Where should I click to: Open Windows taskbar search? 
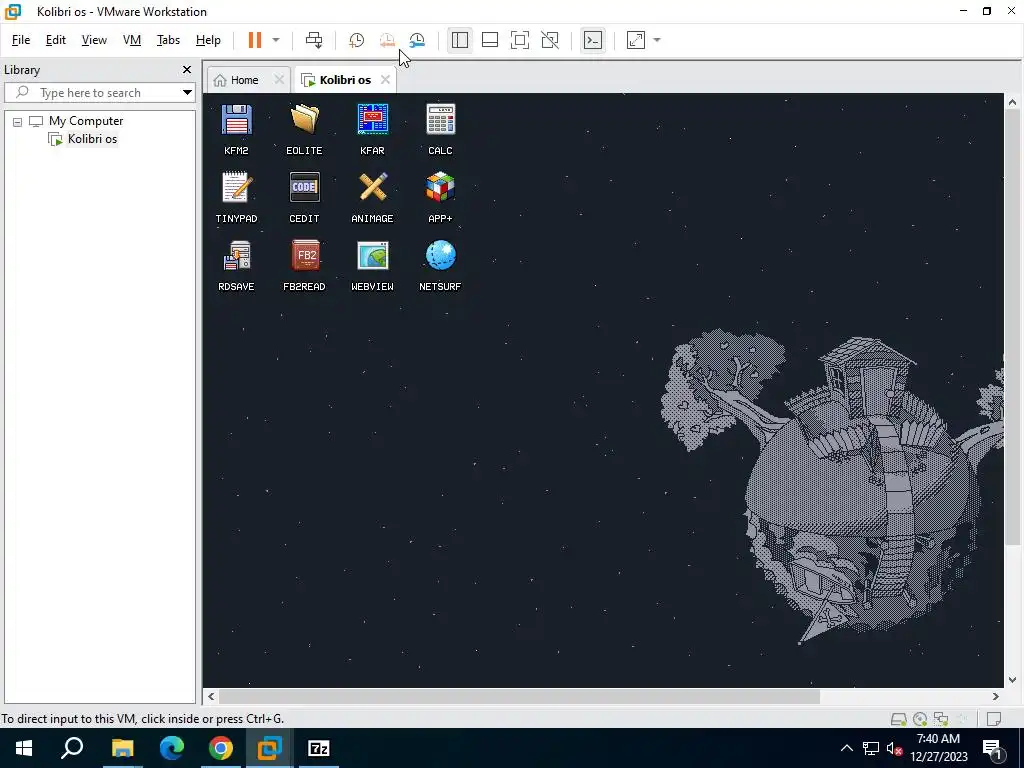click(72, 748)
